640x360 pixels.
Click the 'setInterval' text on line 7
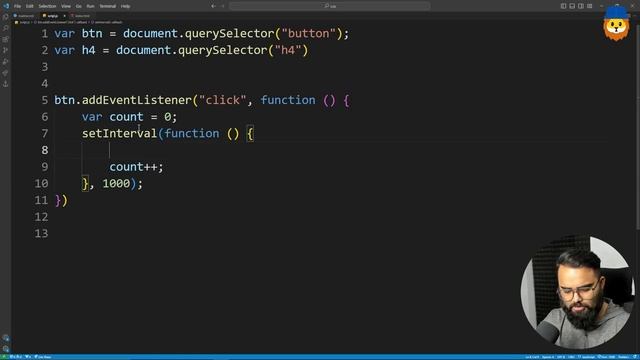[x=120, y=133]
